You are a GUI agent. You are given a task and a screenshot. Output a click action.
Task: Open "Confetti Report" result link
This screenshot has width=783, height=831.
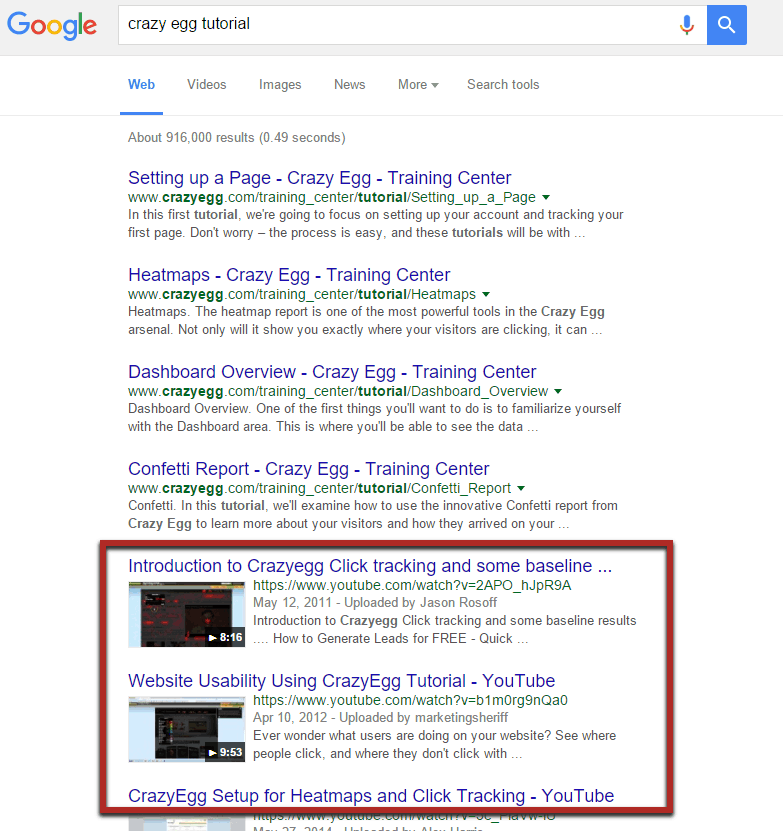point(308,469)
